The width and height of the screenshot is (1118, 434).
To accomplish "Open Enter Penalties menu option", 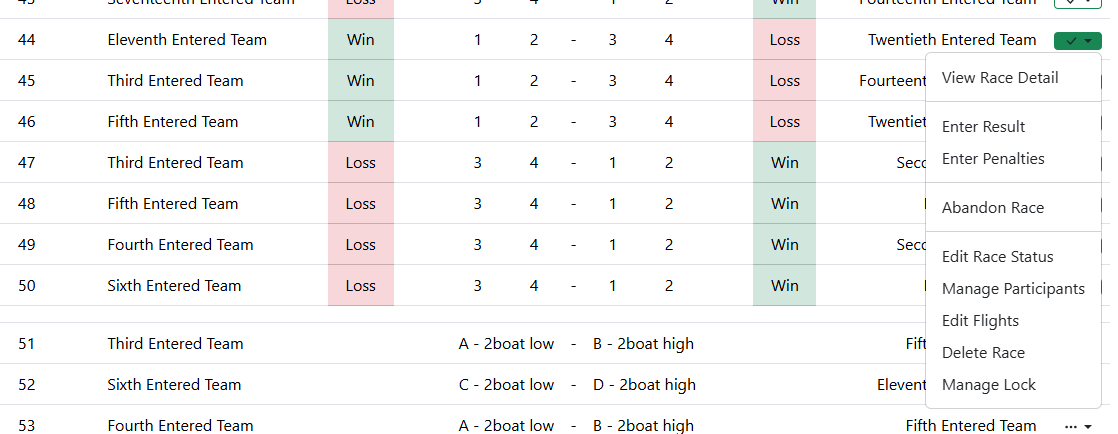I will [993, 159].
